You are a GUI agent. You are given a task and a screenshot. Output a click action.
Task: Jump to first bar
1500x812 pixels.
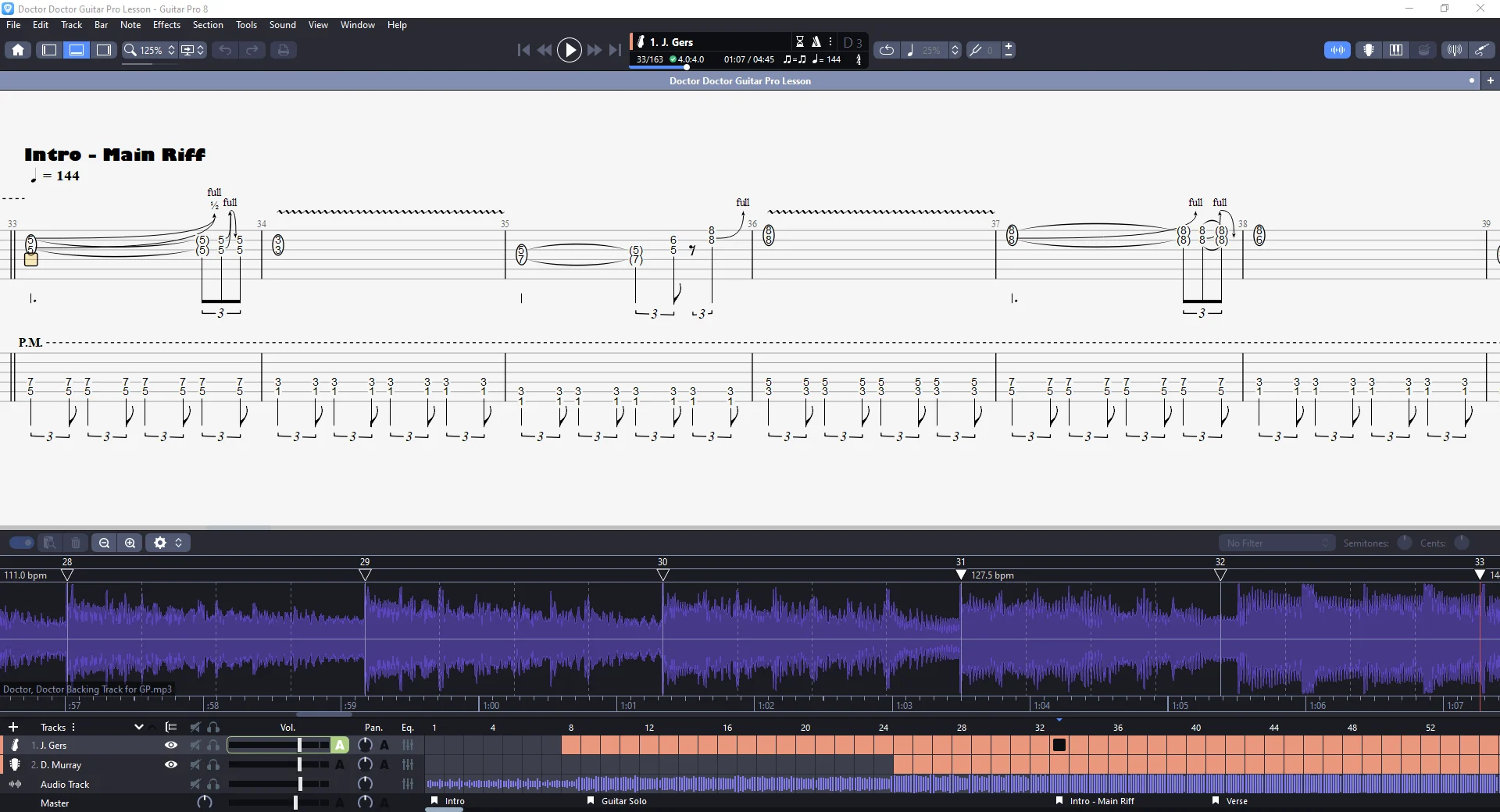tap(523, 50)
